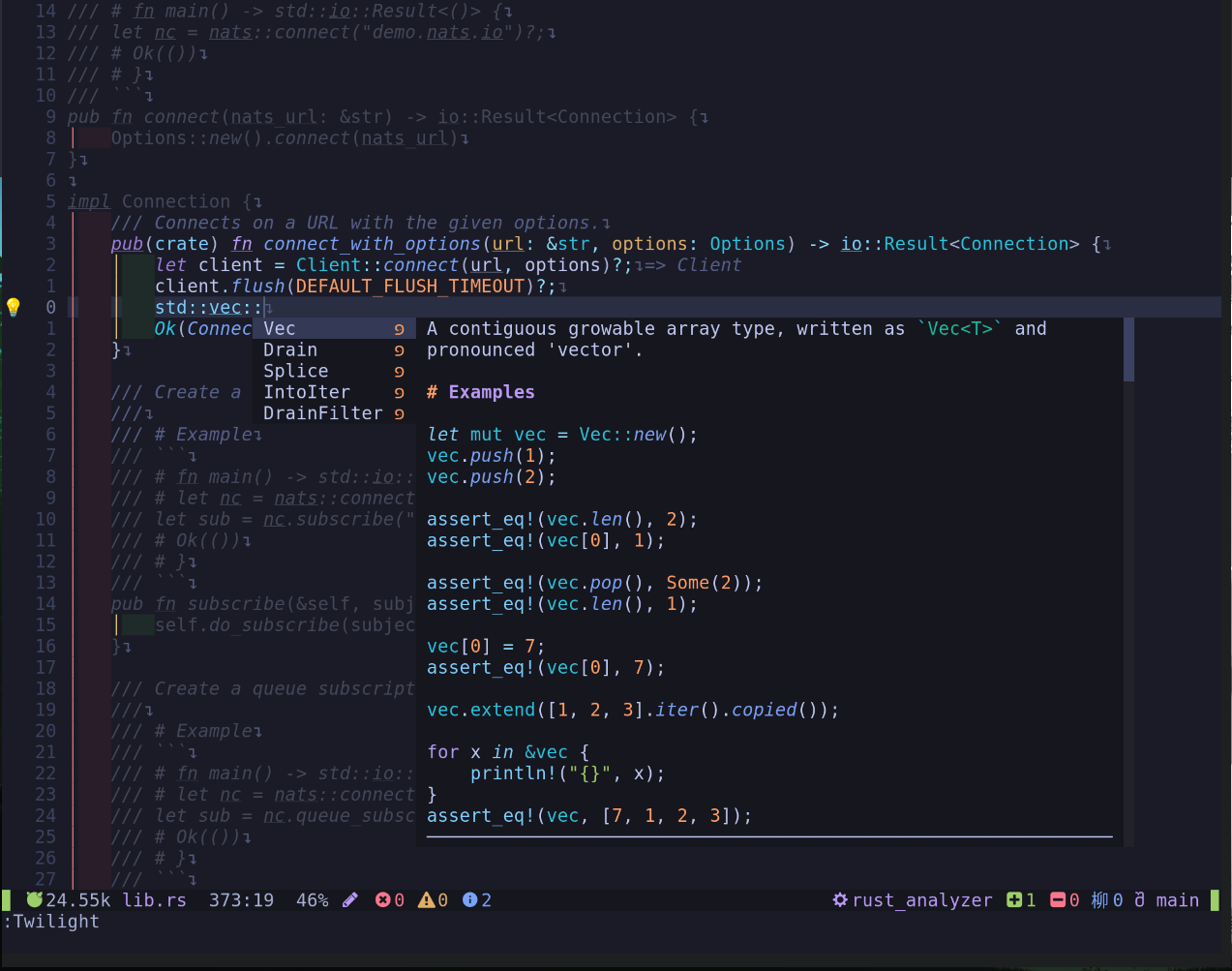
Task: Click the impl keyword before Connection
Action: point(89,201)
